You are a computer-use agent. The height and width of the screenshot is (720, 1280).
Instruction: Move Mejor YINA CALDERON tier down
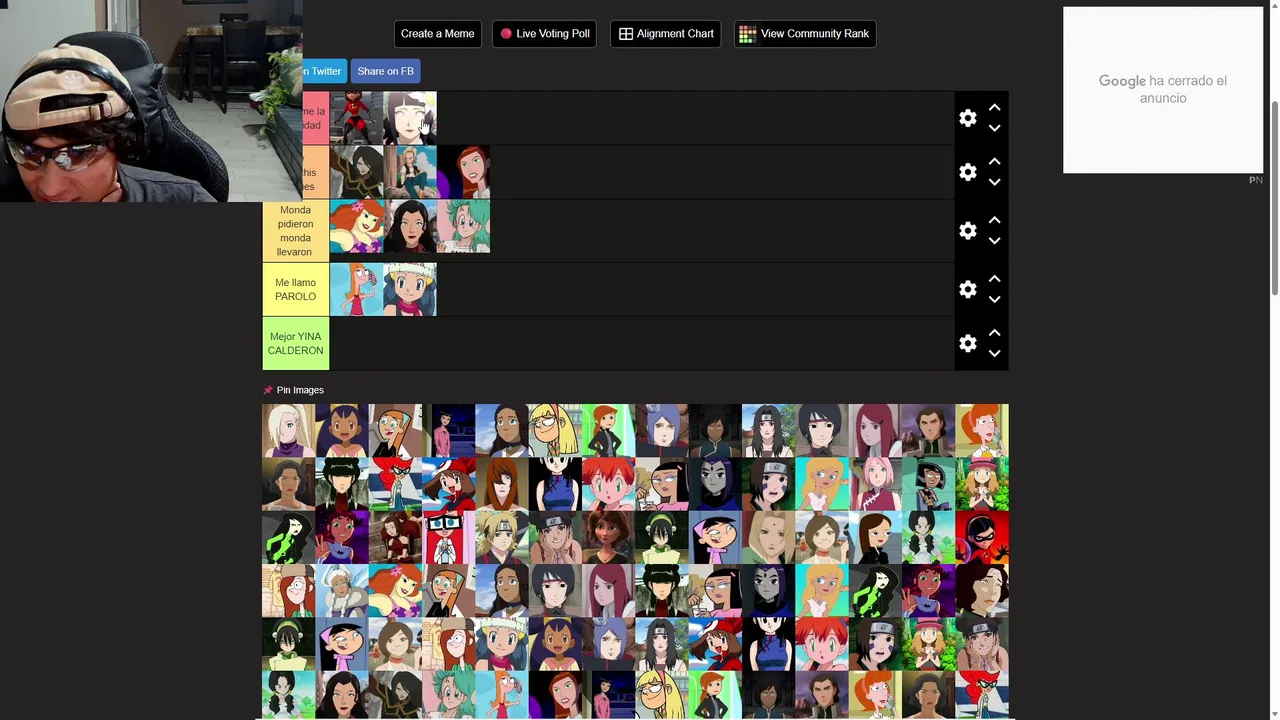pos(994,353)
